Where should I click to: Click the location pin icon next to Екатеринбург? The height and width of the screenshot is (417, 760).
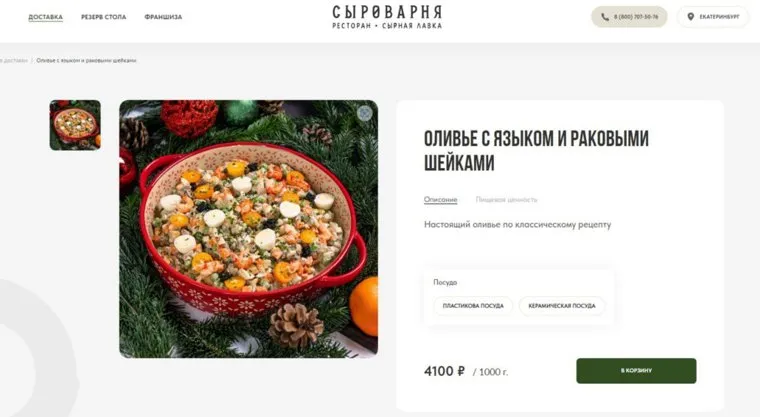(691, 17)
